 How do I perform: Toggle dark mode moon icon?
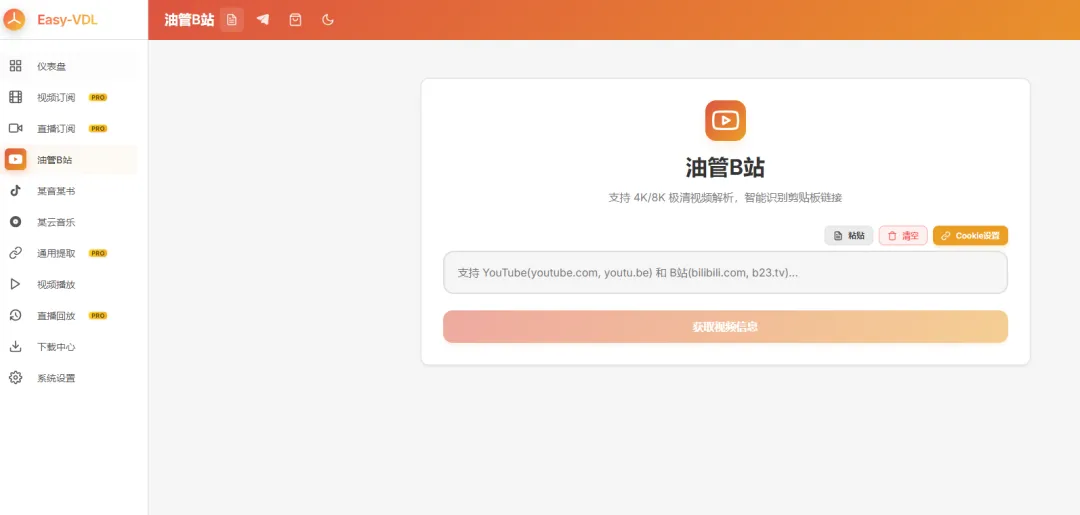coord(328,20)
